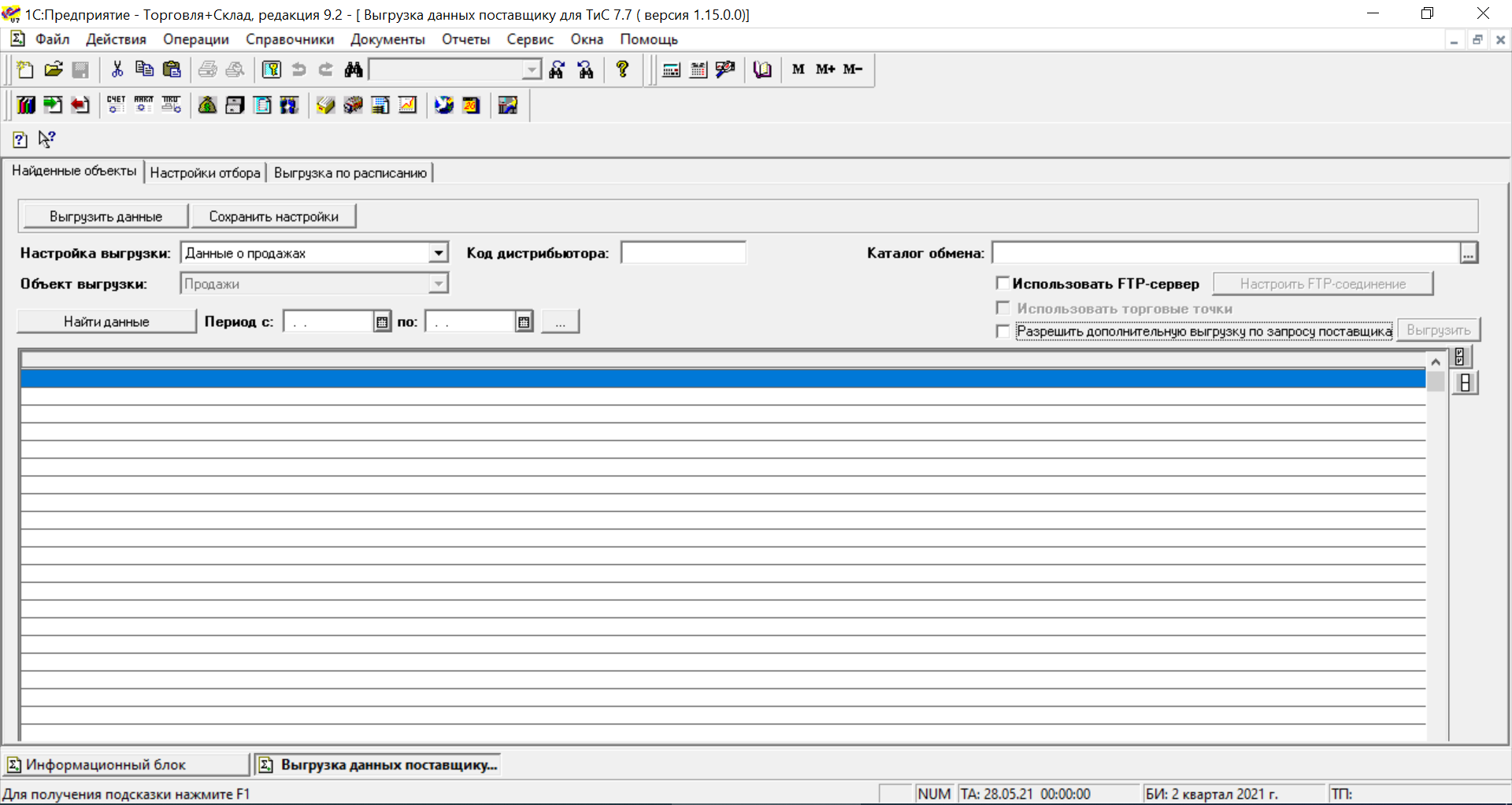Open the Отчеты menu

(x=465, y=39)
